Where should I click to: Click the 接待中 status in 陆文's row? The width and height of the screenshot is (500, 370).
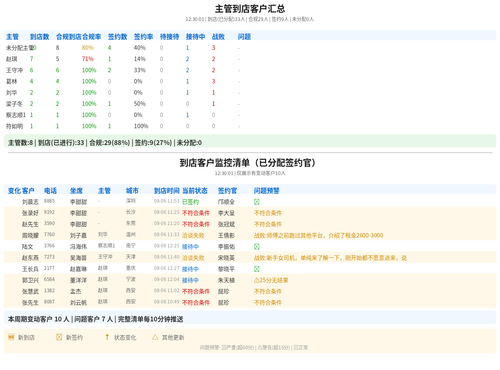coord(190,246)
